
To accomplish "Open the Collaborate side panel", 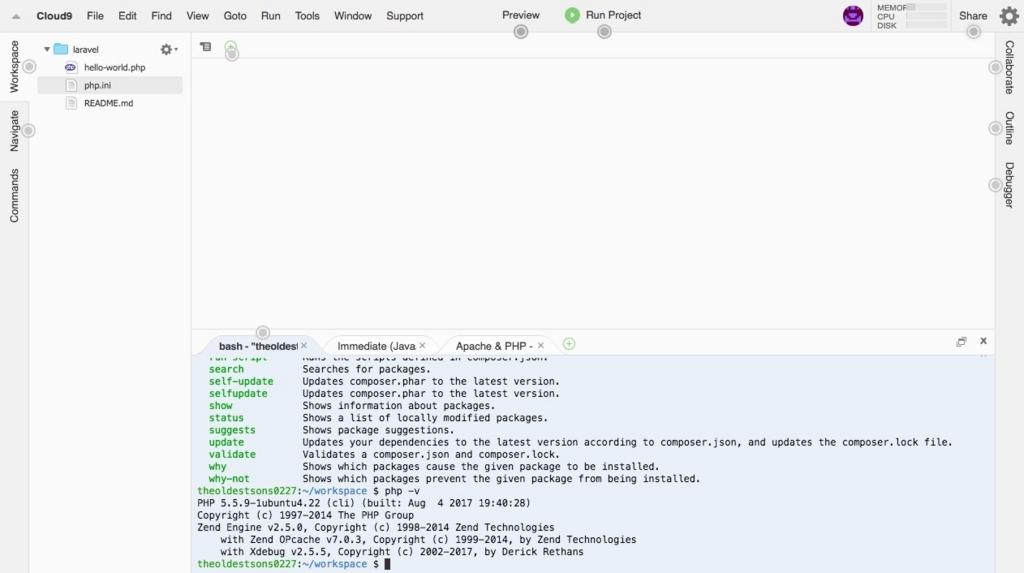I will (x=1010, y=67).
